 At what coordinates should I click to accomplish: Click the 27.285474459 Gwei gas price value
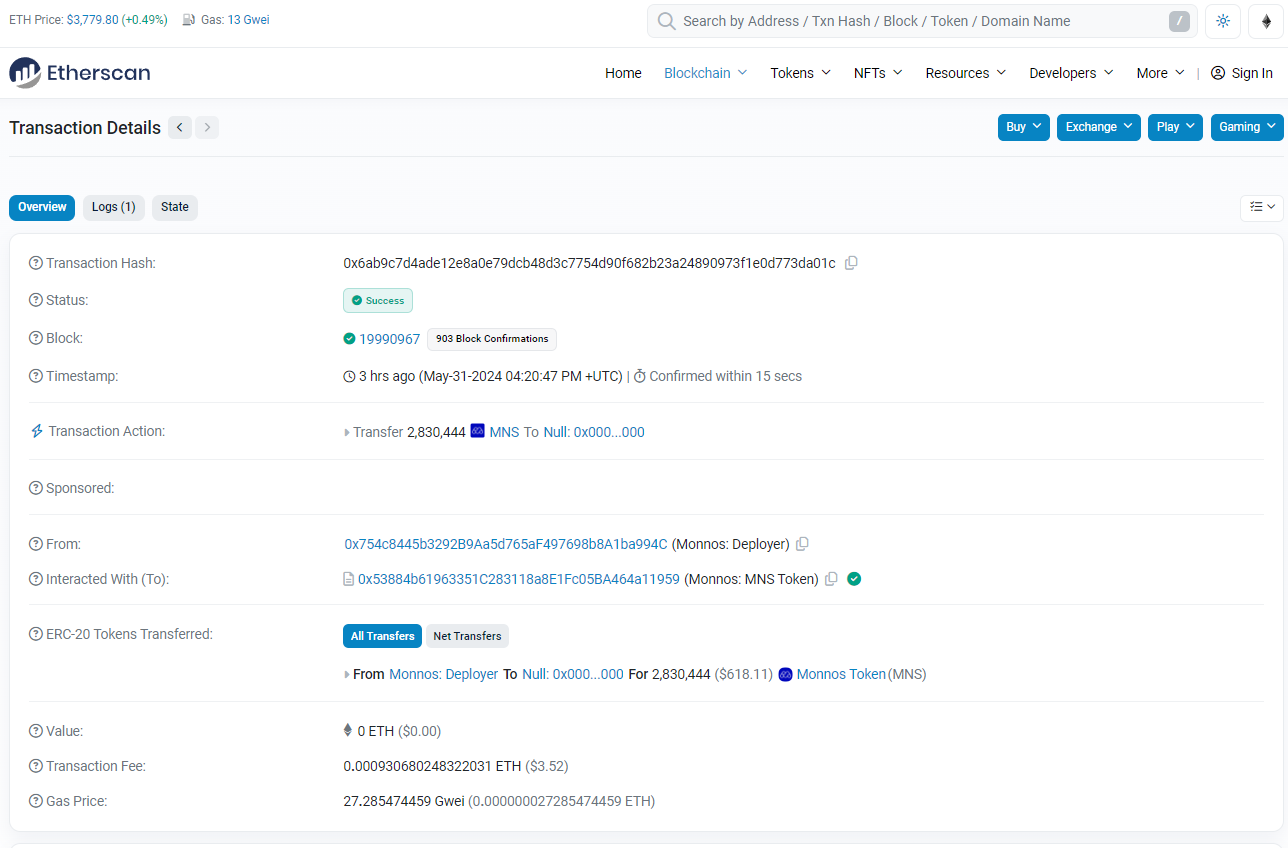pos(404,801)
